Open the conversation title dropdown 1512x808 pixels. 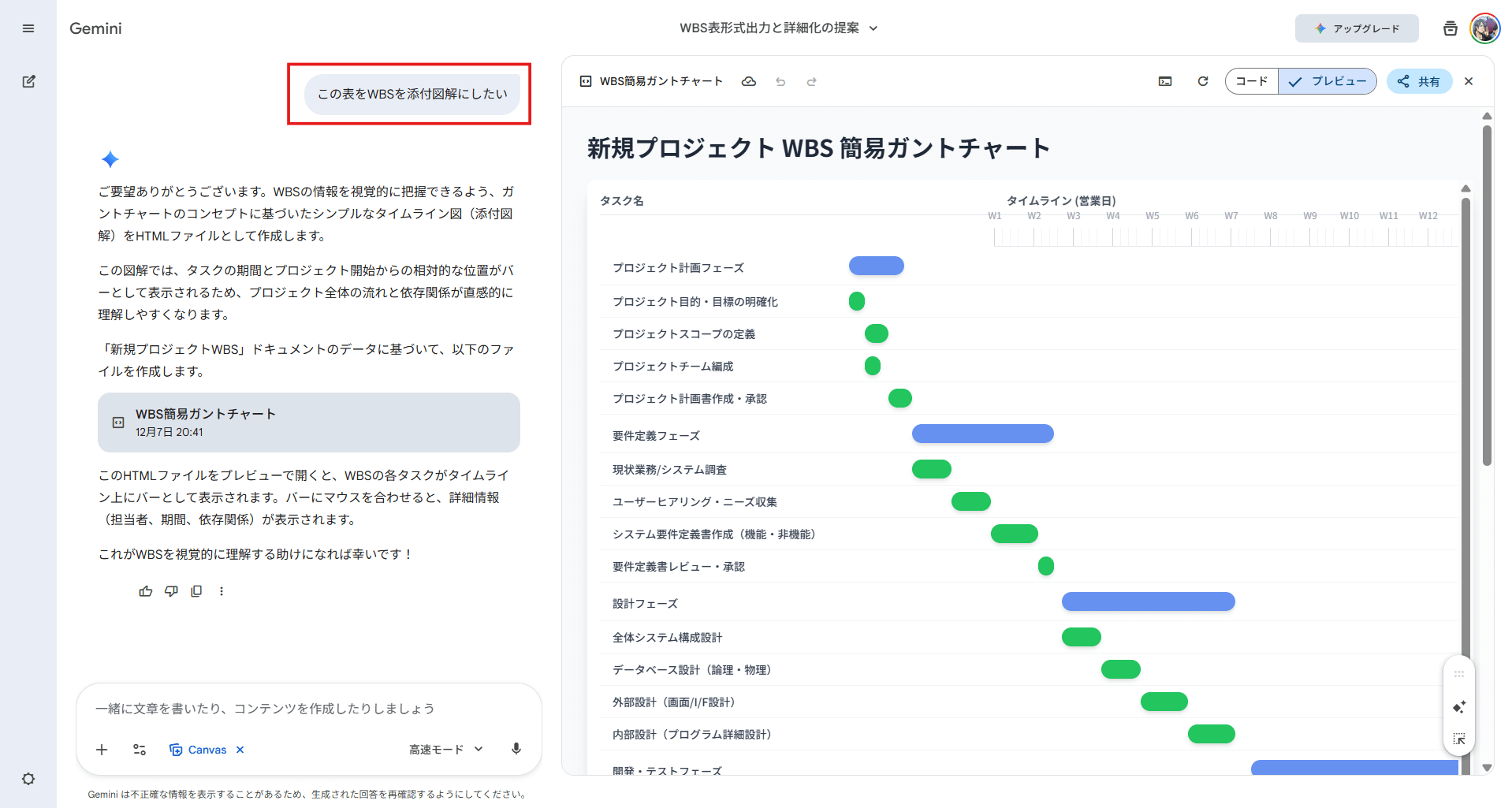(872, 28)
